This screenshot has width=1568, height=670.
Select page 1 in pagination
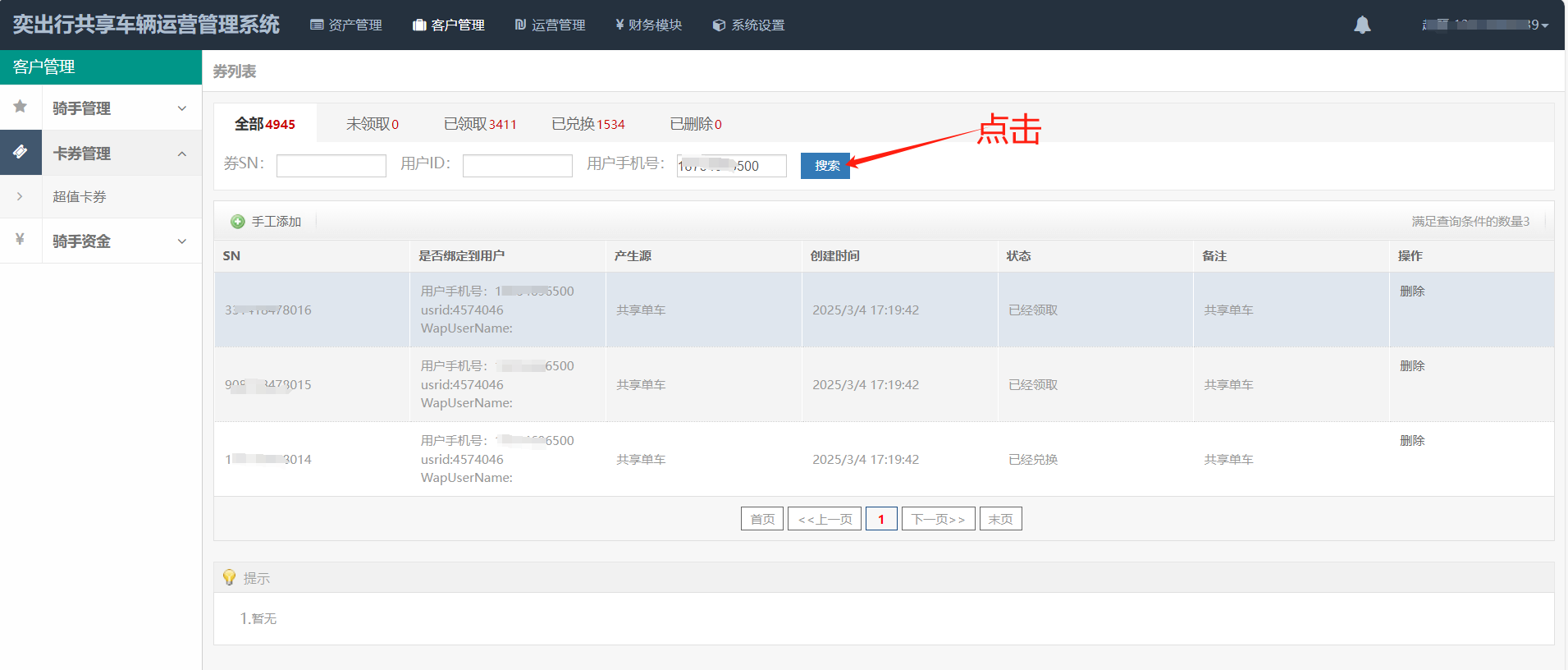(881, 519)
